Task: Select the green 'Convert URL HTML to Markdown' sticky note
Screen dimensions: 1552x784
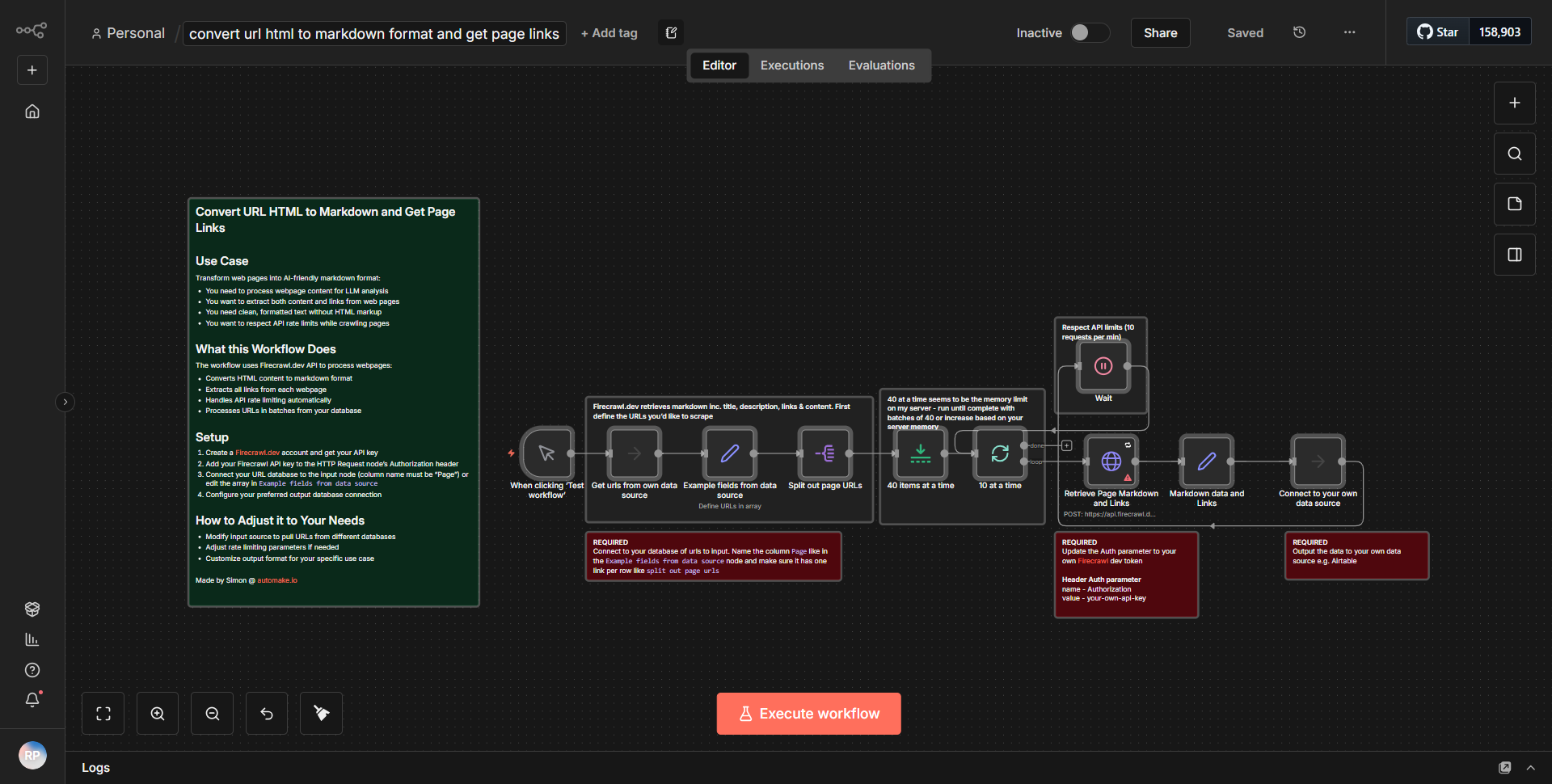Action: pyautogui.click(x=334, y=402)
